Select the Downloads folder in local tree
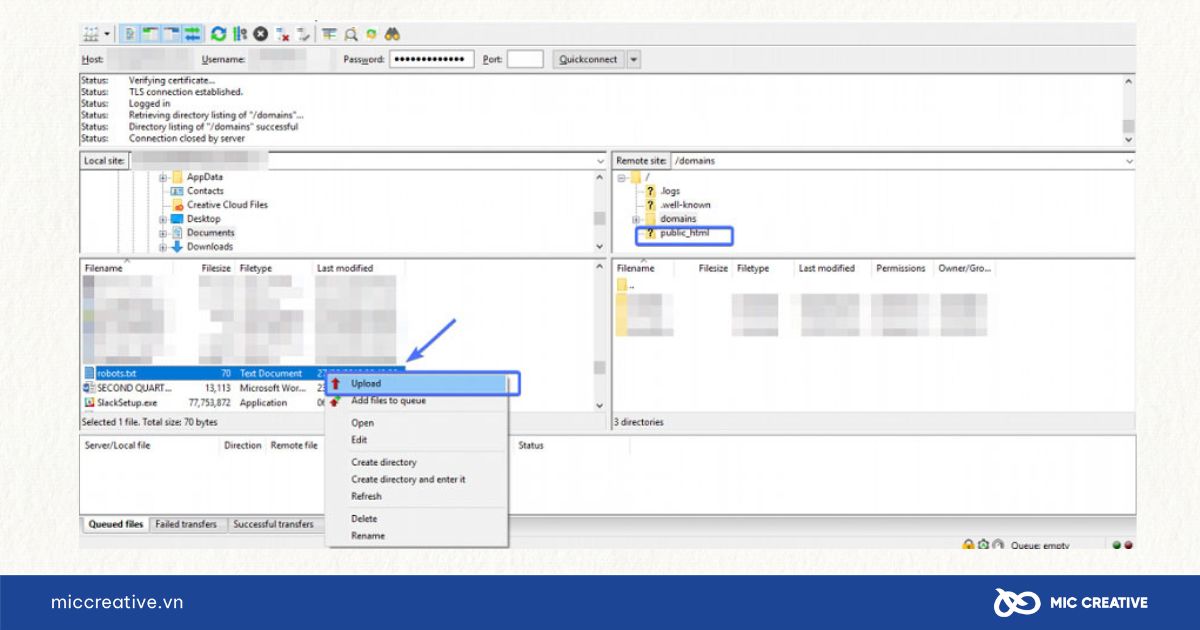Image resolution: width=1200 pixels, height=630 pixels. [209, 247]
